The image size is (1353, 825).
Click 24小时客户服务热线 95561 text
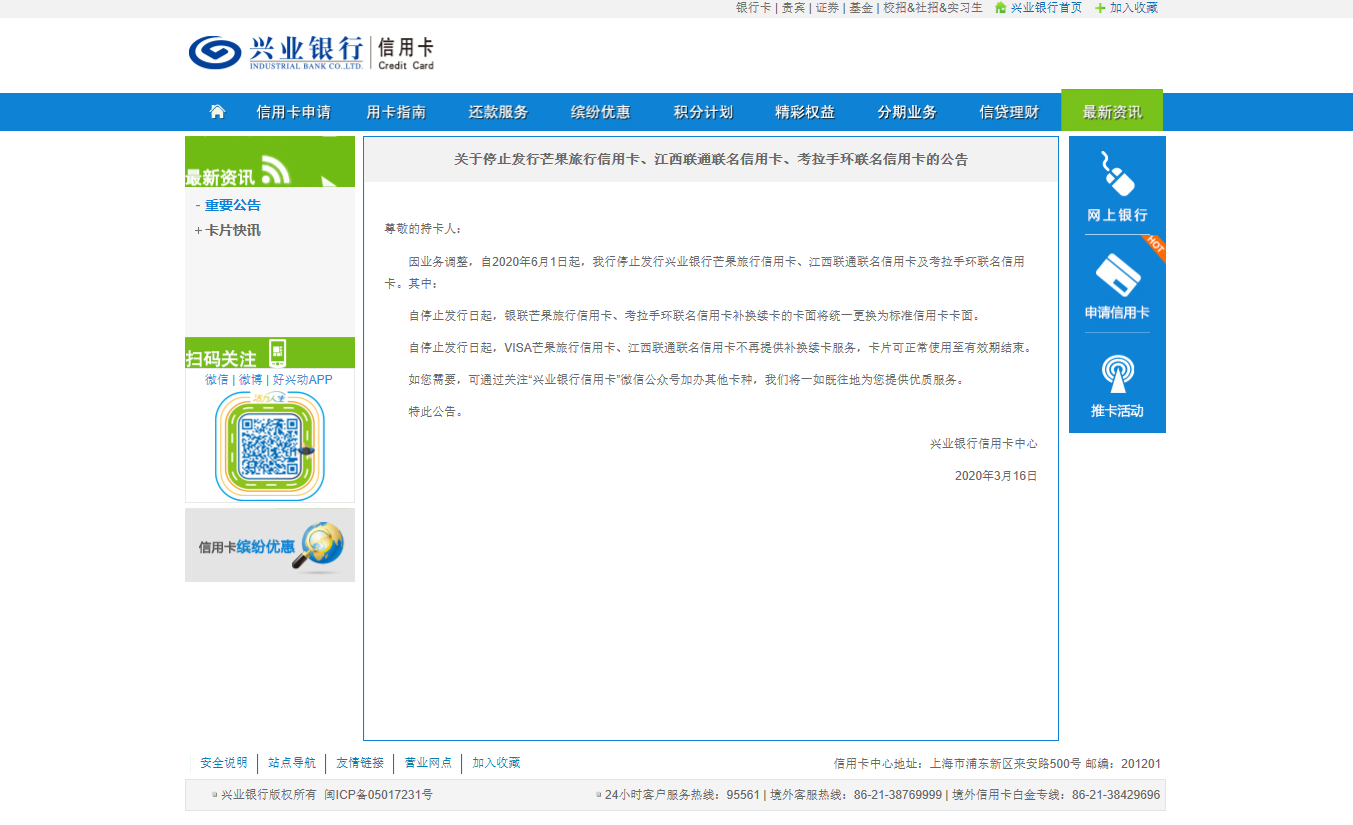(x=682, y=795)
